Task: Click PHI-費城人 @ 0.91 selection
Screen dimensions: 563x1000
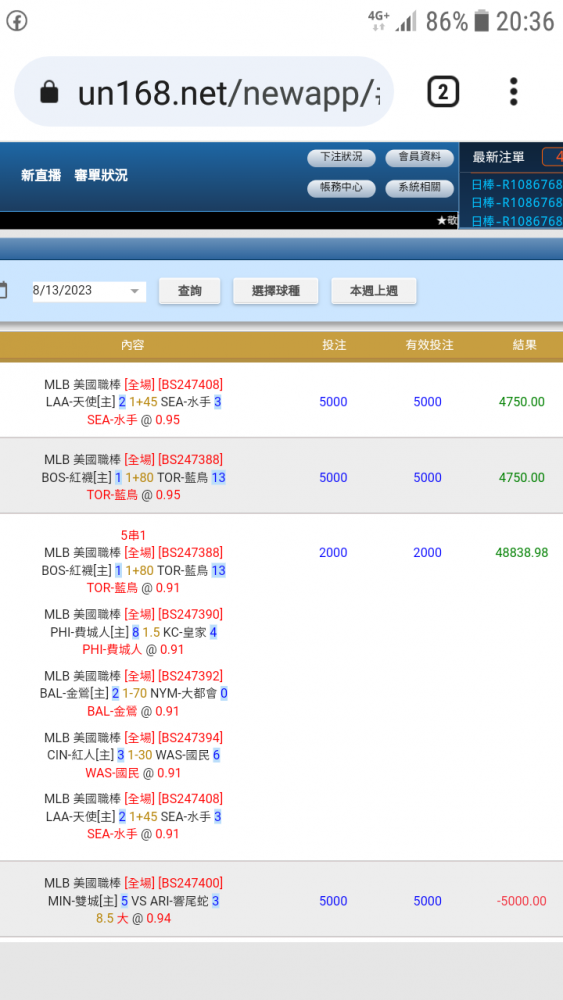Action: 133,650
